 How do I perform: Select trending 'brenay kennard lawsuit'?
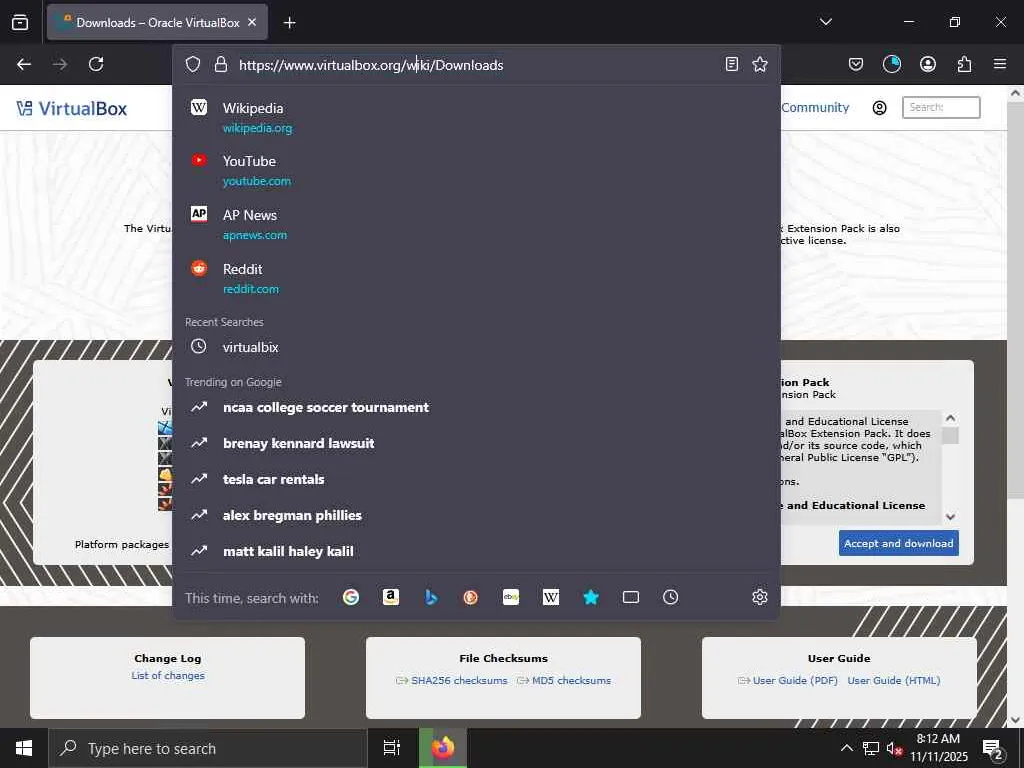pos(477,443)
